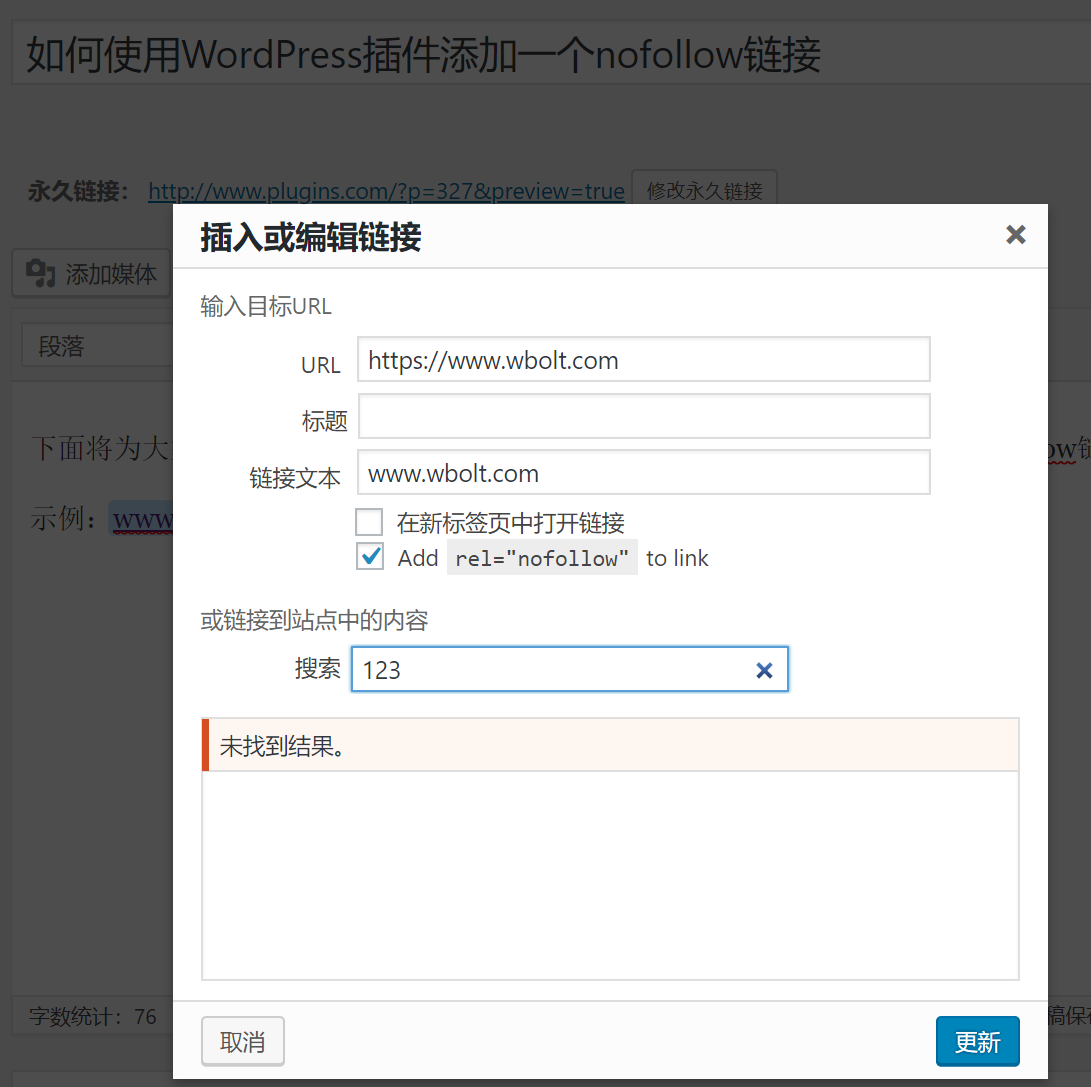Disable the Add rel="nofollow" to link checkbox

coord(370,557)
